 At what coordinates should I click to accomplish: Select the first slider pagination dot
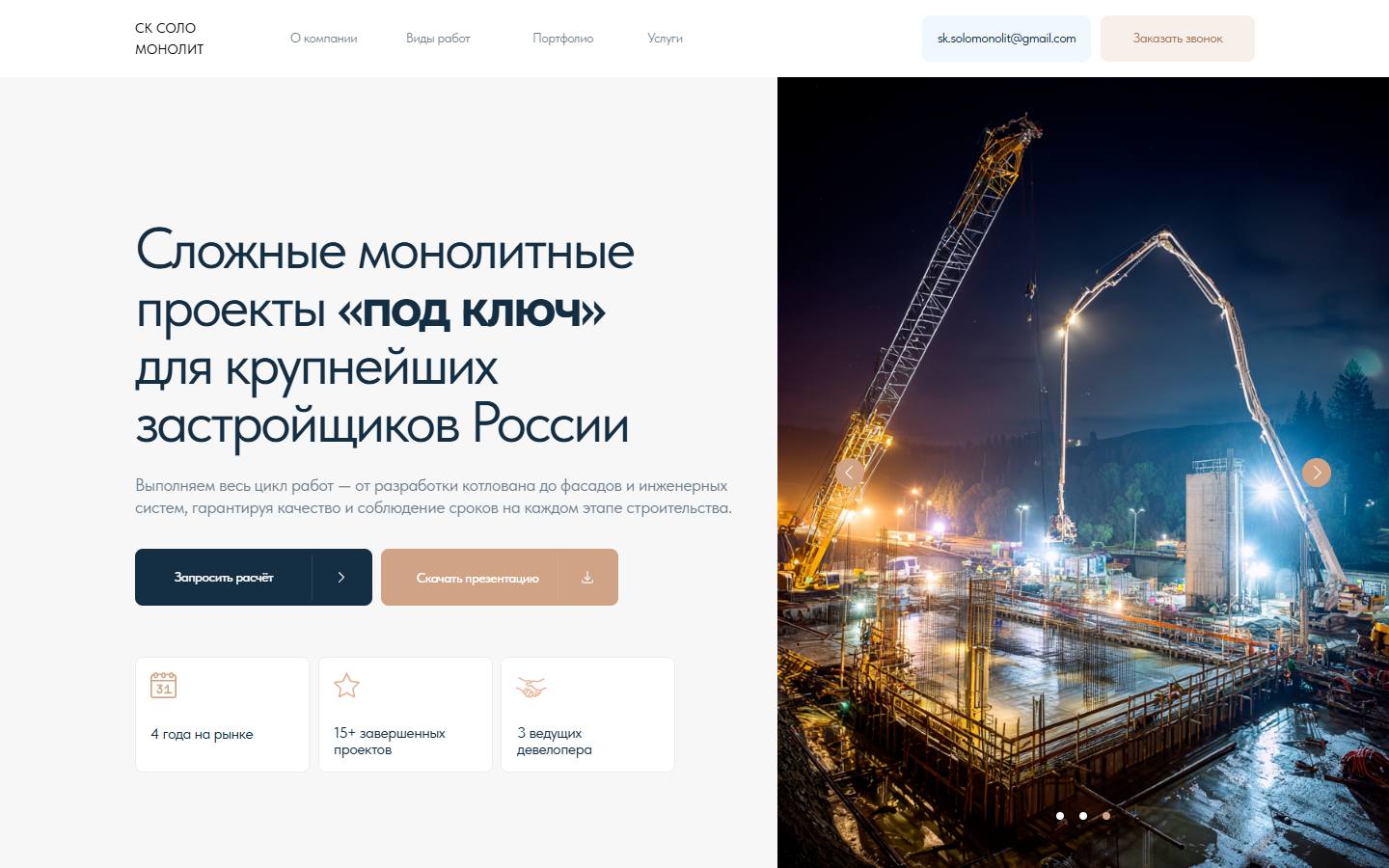point(1060,816)
